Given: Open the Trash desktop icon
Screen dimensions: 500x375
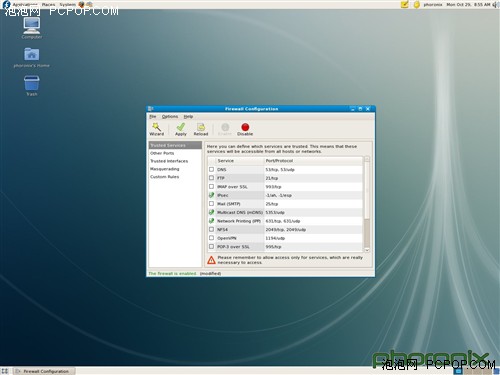Looking at the screenshot, I should (x=32, y=86).
